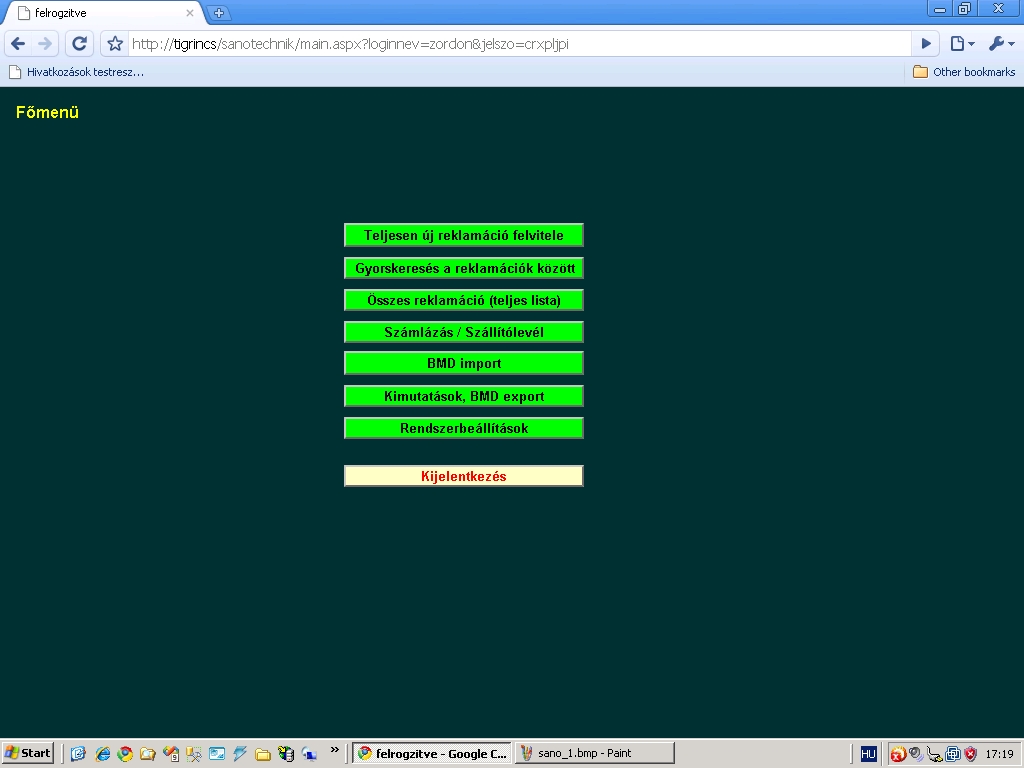Image resolution: width=1024 pixels, height=768 pixels.
Task: Click Kimutatások, BMD export button
Action: pyautogui.click(x=464, y=396)
